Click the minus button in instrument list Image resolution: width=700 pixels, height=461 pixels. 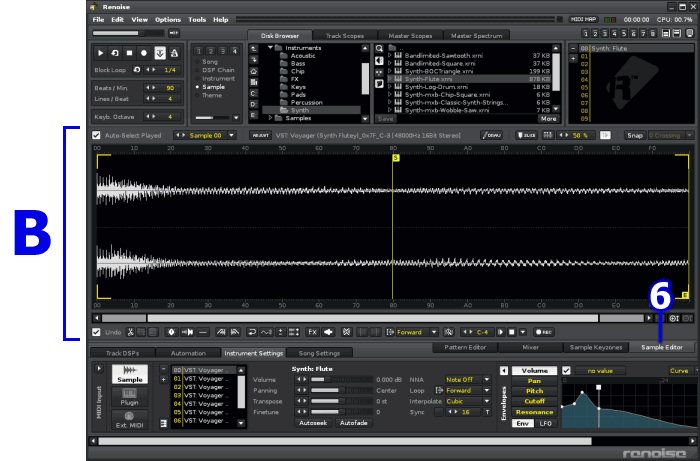(x=574, y=48)
